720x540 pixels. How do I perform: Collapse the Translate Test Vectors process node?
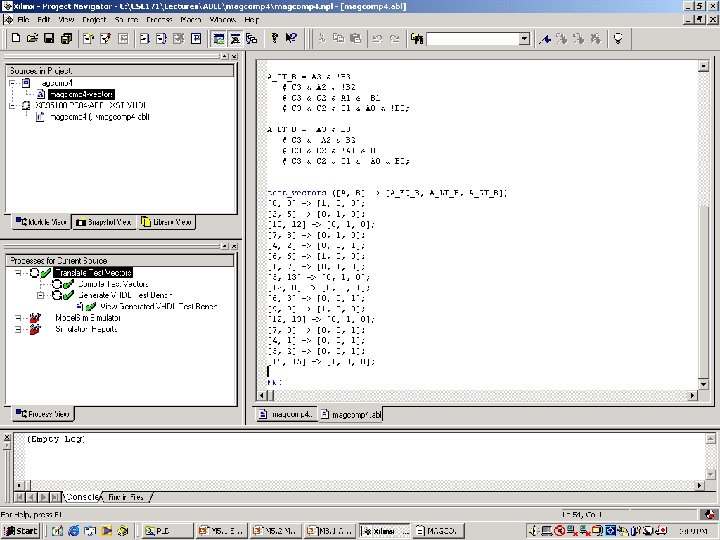(18, 273)
